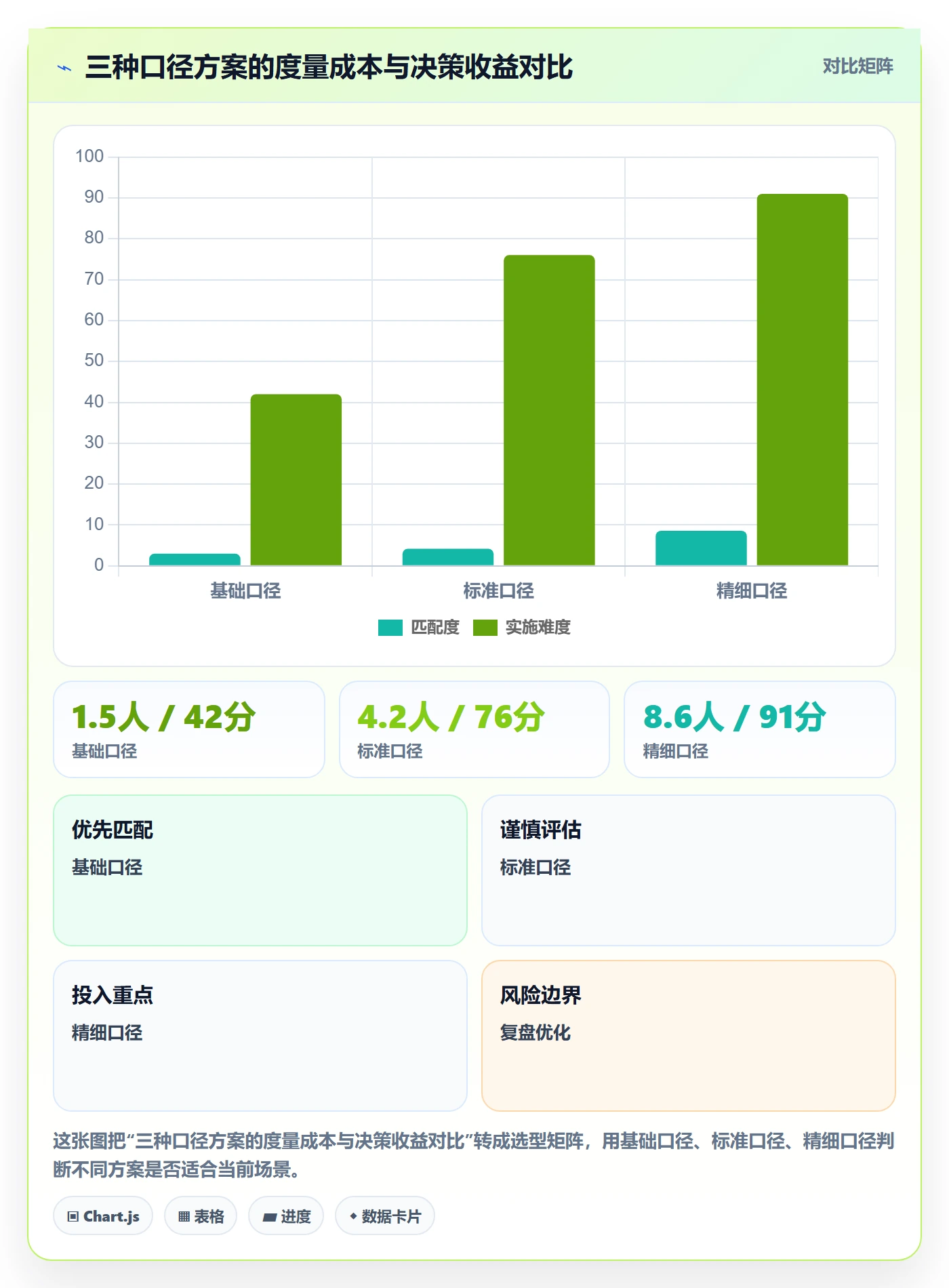This screenshot has height=1288, width=949.
Task: Select the teal 匹配度 bar for 基础口径
Action: pos(195,559)
